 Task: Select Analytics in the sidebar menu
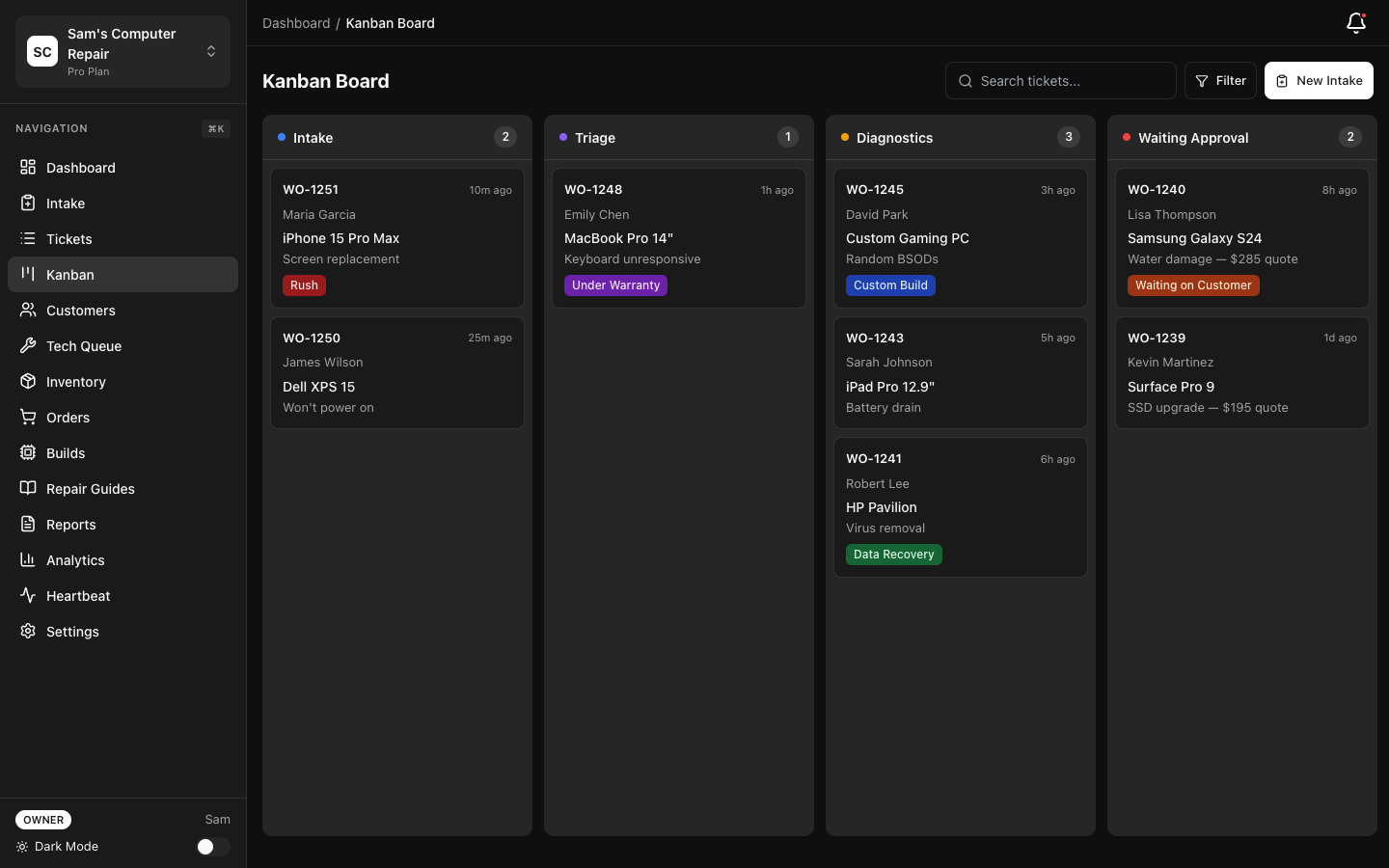74,560
